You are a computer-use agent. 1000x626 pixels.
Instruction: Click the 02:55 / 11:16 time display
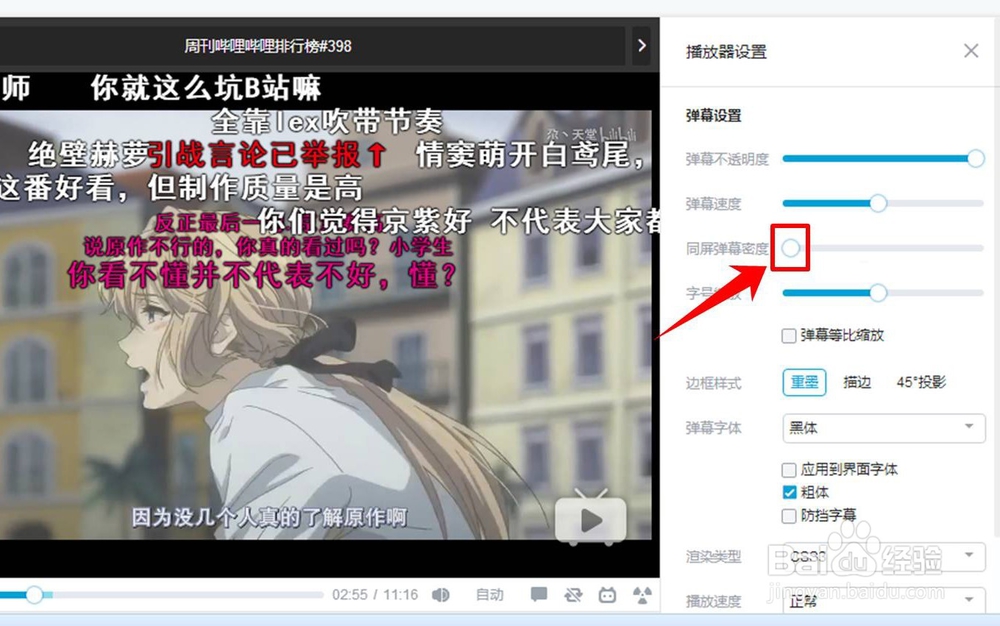point(375,595)
